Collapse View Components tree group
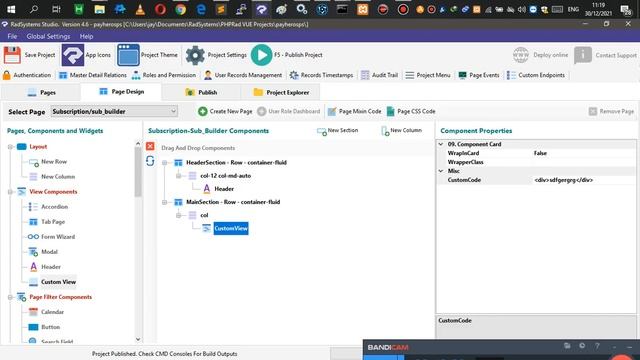 [10, 191]
